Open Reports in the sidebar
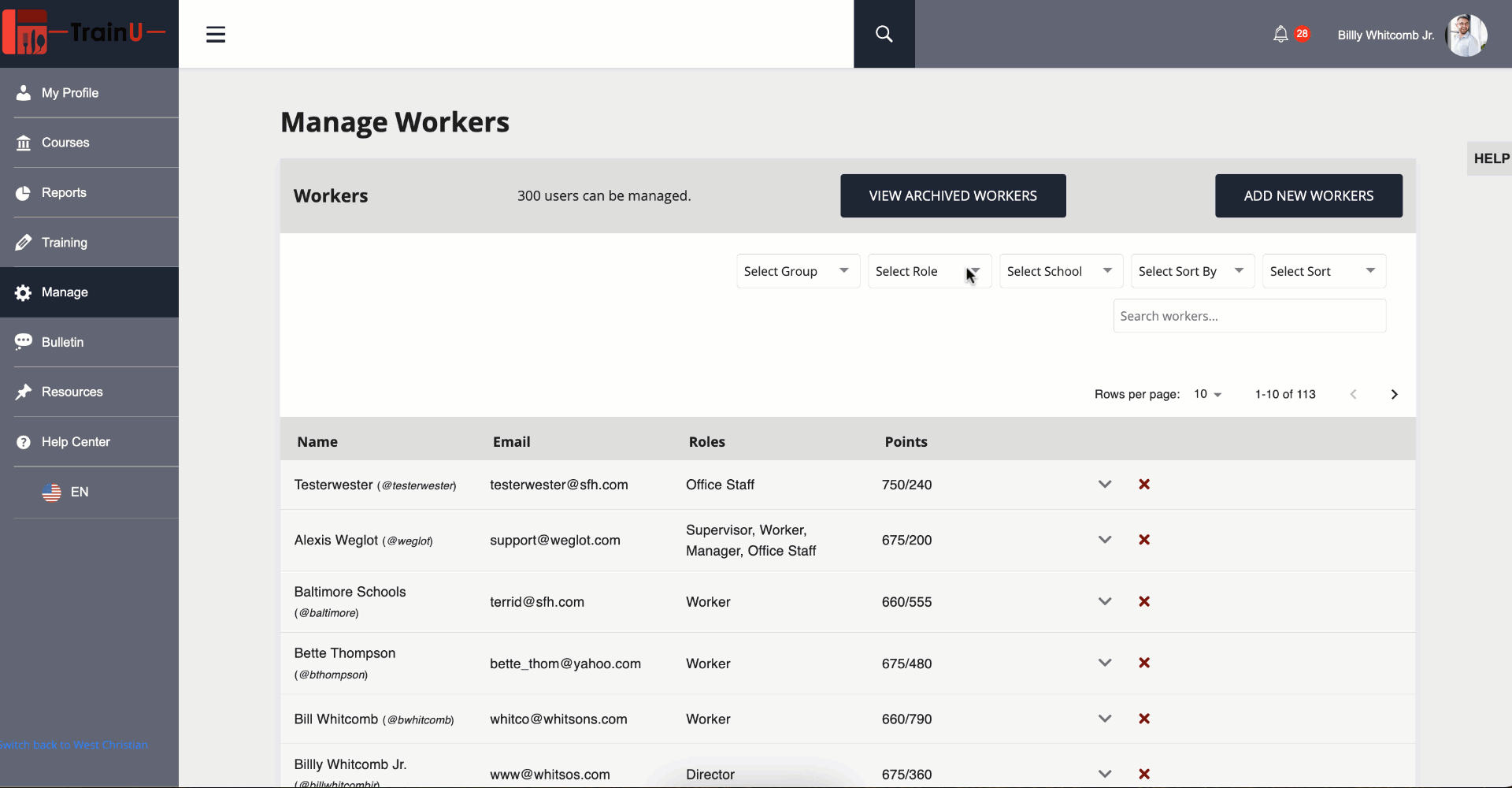 (64, 192)
